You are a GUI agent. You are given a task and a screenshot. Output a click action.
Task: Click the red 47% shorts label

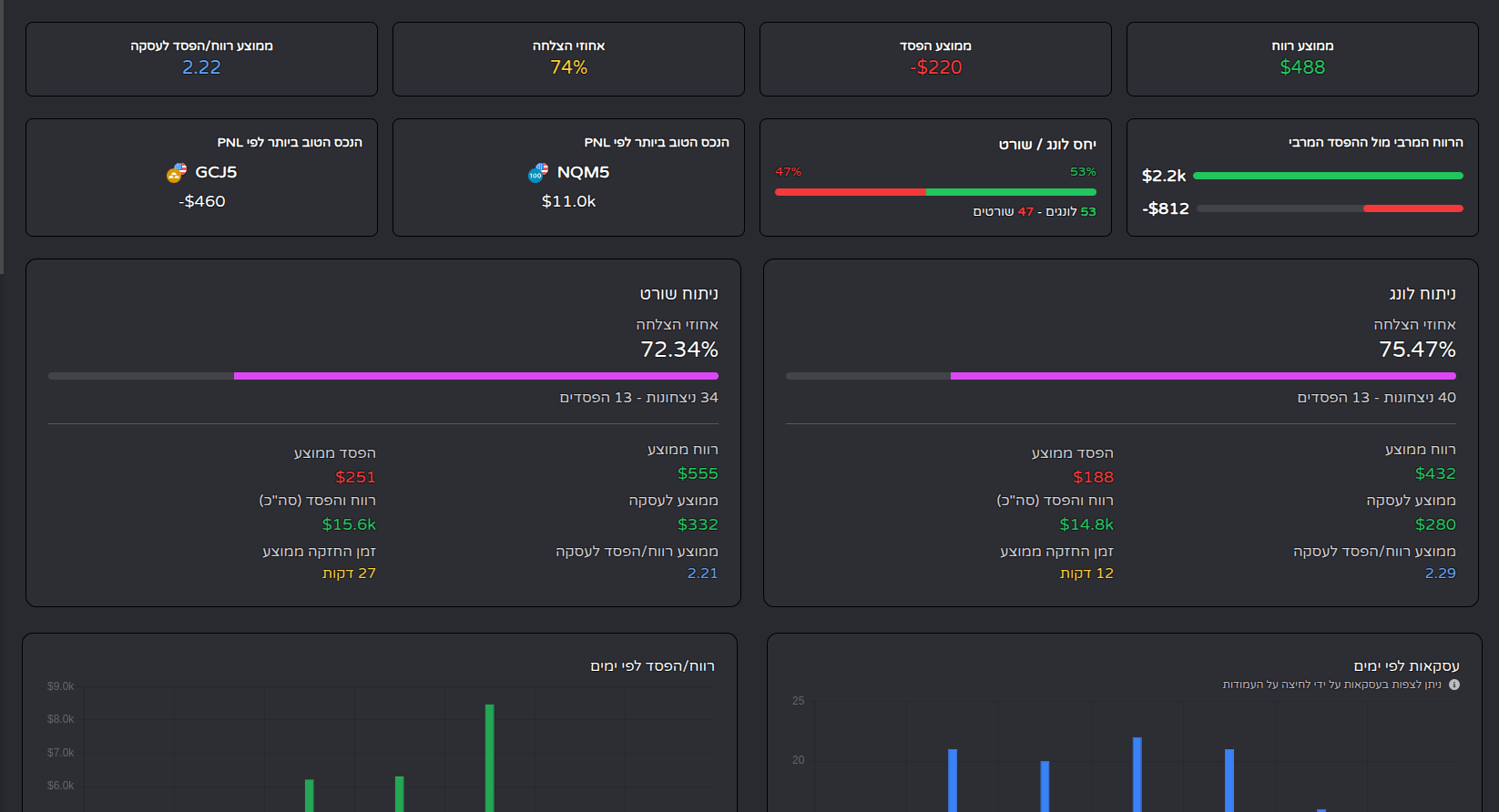789,171
